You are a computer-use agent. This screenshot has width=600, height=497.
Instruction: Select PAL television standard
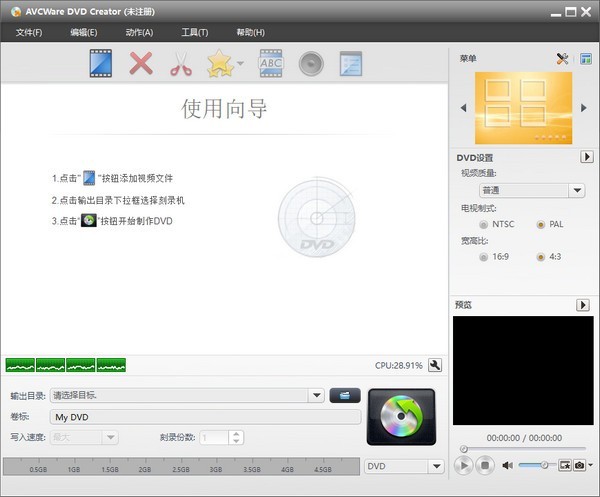(541, 224)
